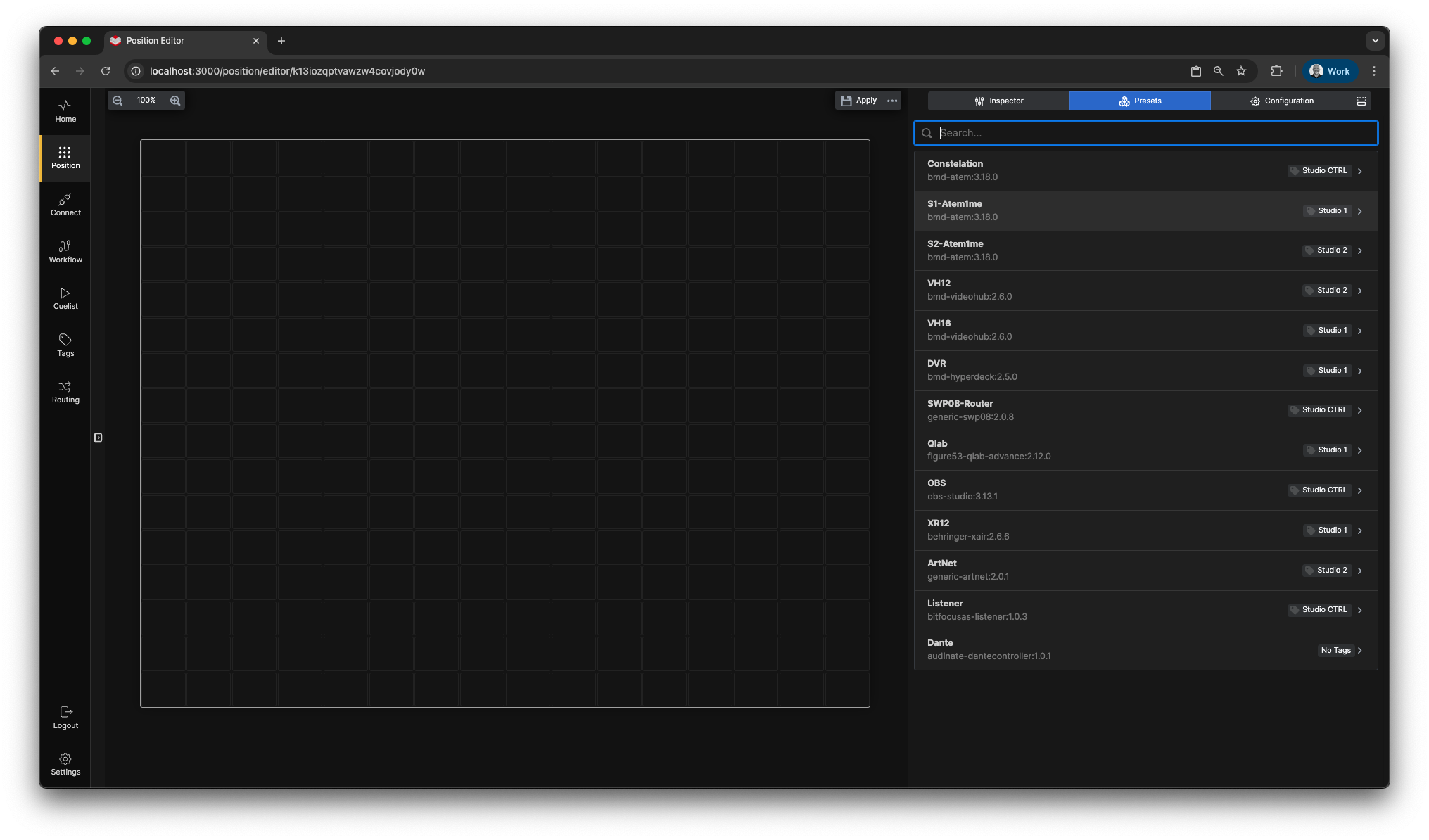Click the Studio 1 tag on S1-Atem1me
This screenshot has width=1429, height=840.
click(x=1327, y=210)
